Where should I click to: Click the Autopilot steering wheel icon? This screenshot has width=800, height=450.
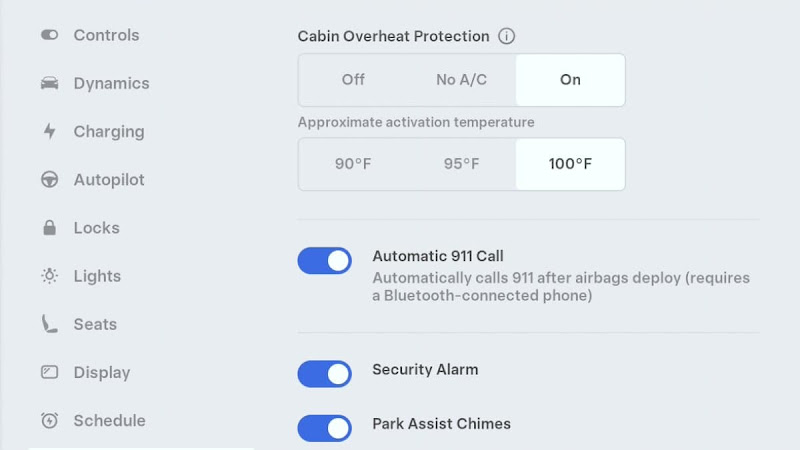click(x=49, y=180)
